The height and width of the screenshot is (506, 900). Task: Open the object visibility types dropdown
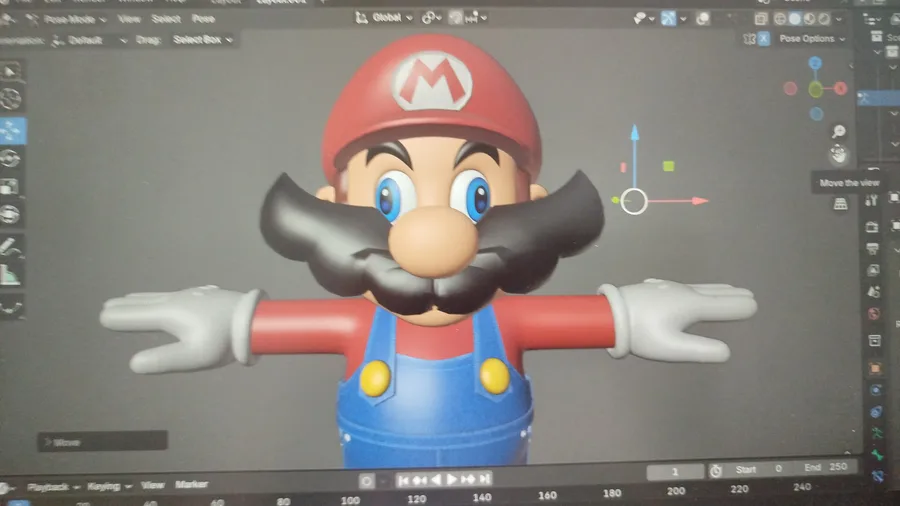643,19
